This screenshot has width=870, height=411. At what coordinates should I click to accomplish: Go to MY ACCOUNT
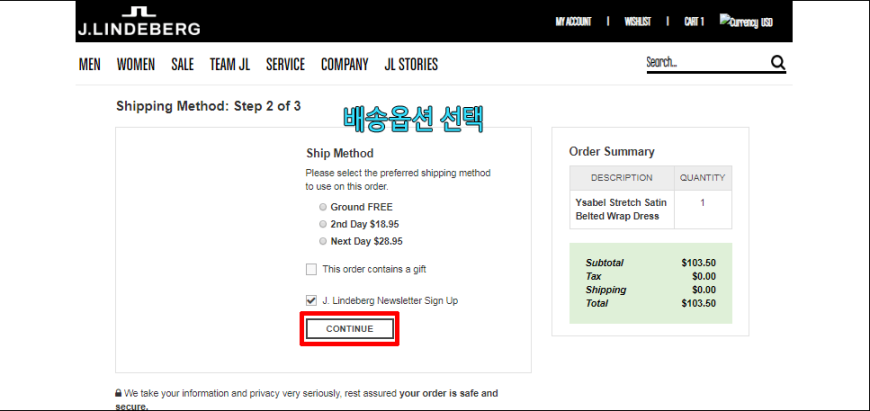[x=573, y=22]
